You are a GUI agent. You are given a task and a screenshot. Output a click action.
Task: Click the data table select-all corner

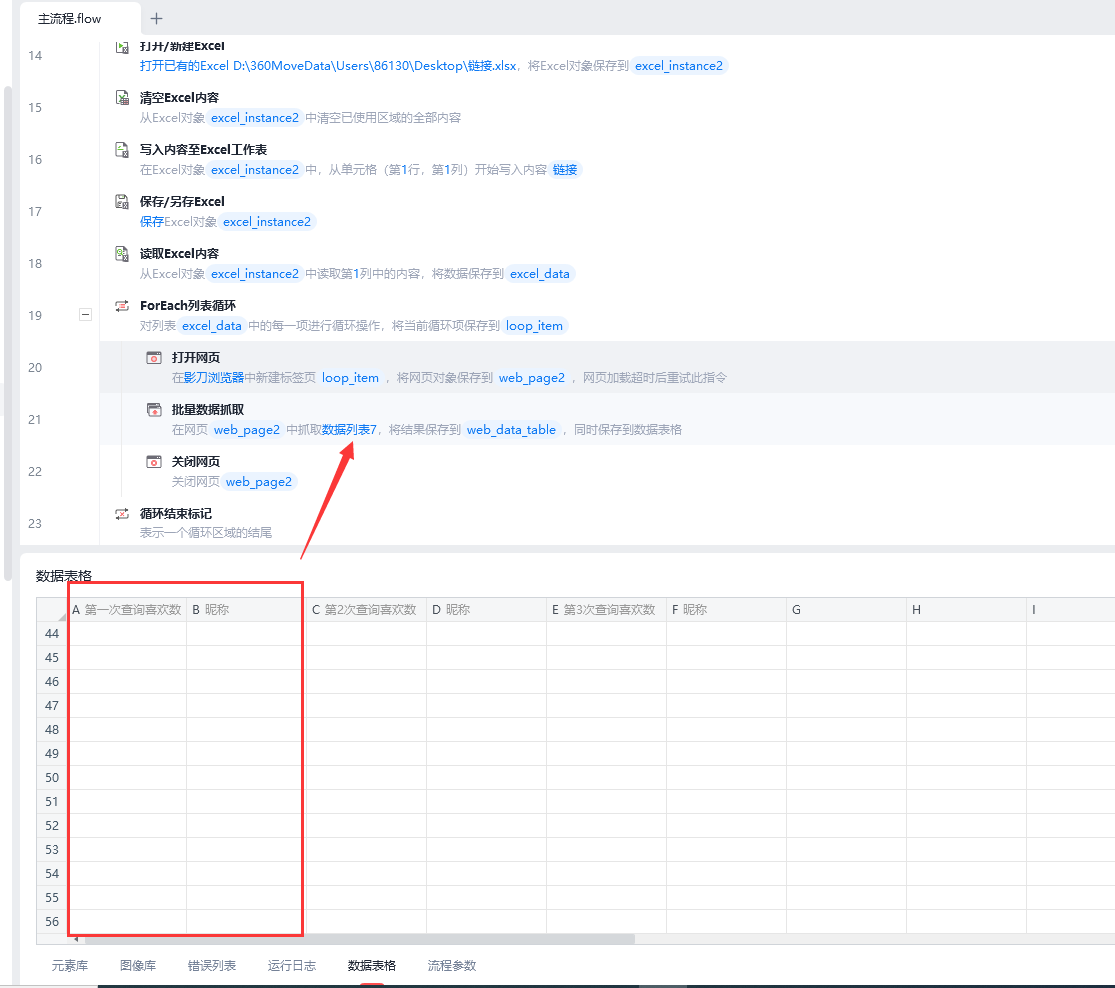pyautogui.click(x=52, y=610)
